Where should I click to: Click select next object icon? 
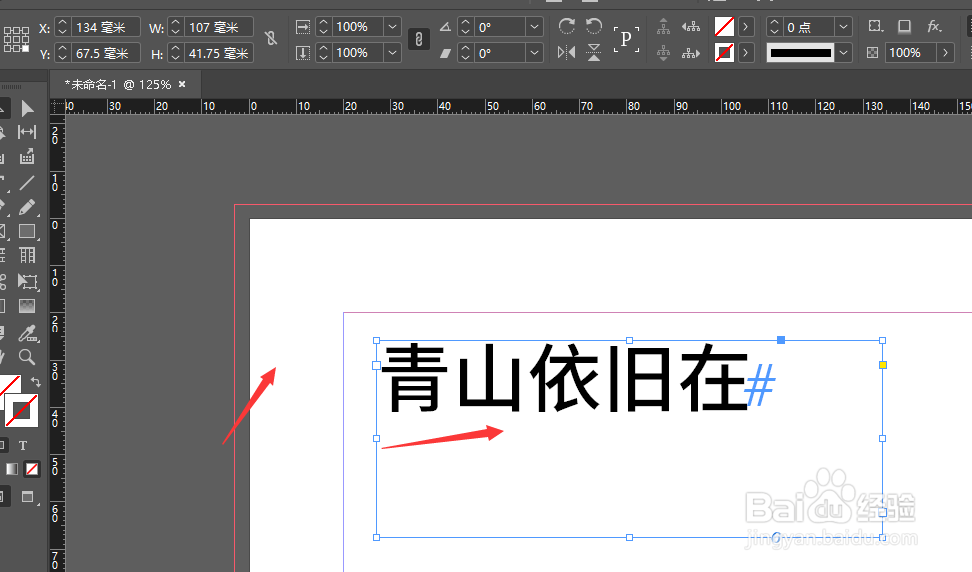click(x=691, y=53)
